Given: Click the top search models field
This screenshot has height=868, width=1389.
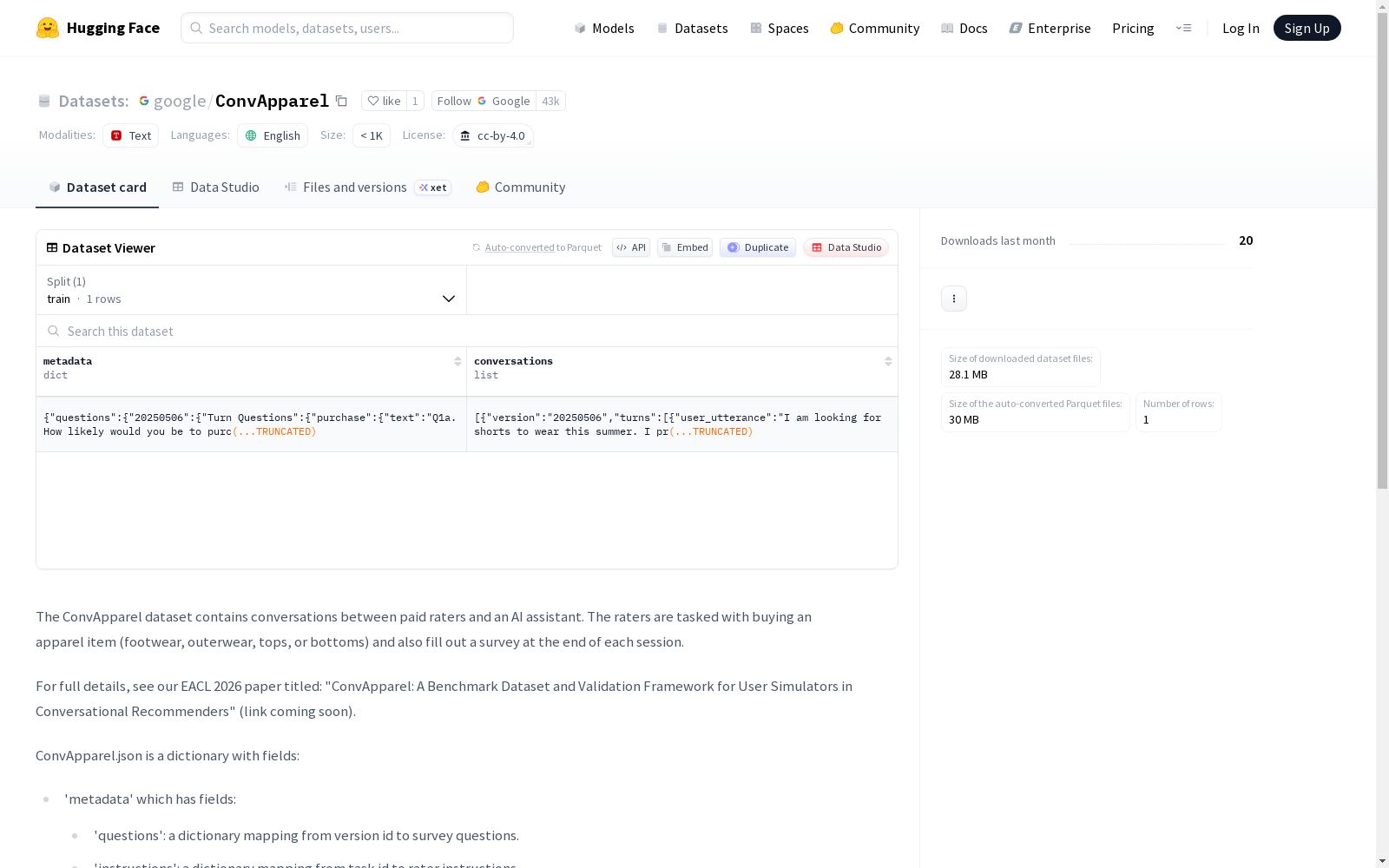Looking at the screenshot, I should click(347, 28).
